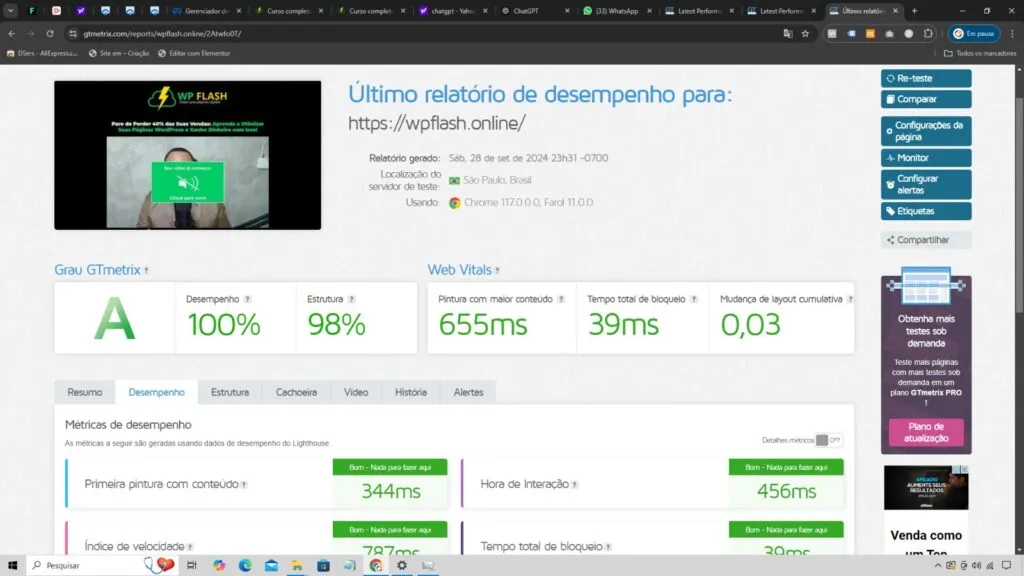Open a new browser tab
Screen dimensions: 1024x576
pyautogui.click(x=914, y=10)
